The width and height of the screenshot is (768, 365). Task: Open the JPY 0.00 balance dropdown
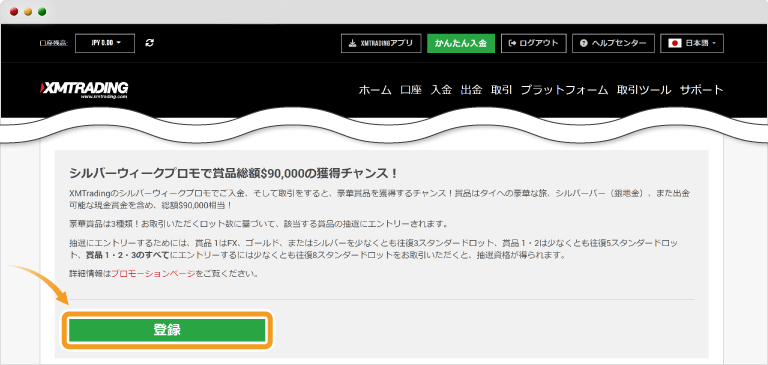click(x=105, y=43)
